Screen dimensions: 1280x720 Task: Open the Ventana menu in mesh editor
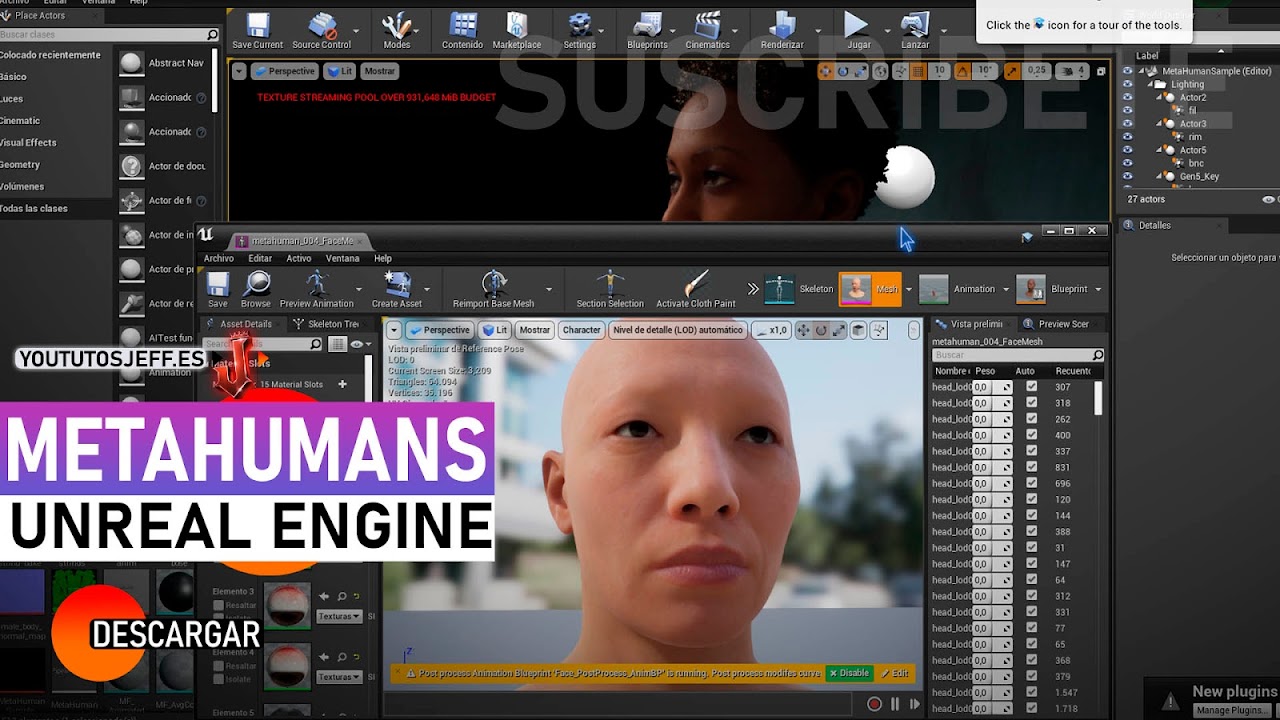pos(342,258)
